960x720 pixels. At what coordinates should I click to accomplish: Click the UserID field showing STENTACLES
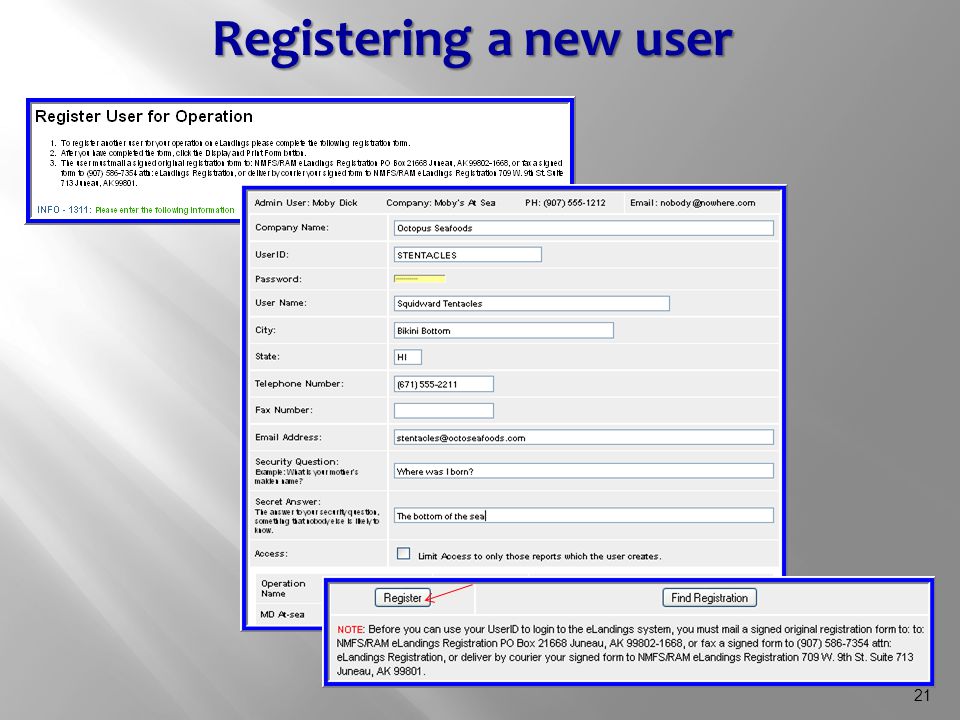pos(468,255)
